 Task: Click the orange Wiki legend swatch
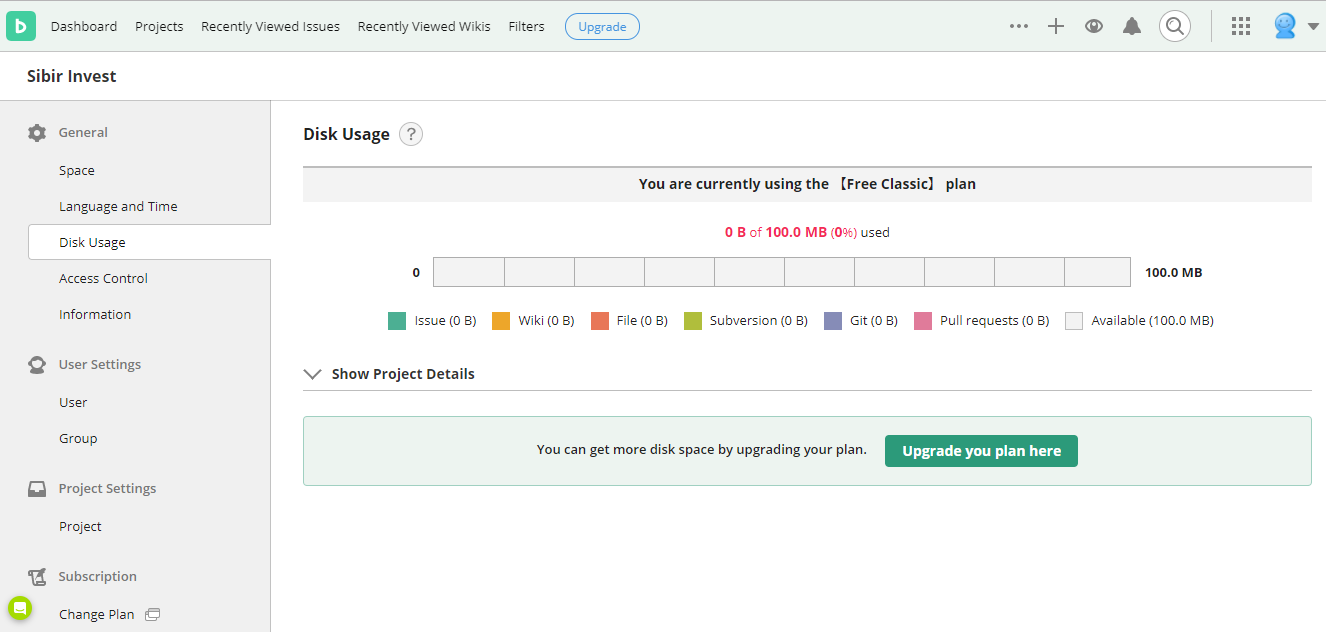(x=501, y=321)
